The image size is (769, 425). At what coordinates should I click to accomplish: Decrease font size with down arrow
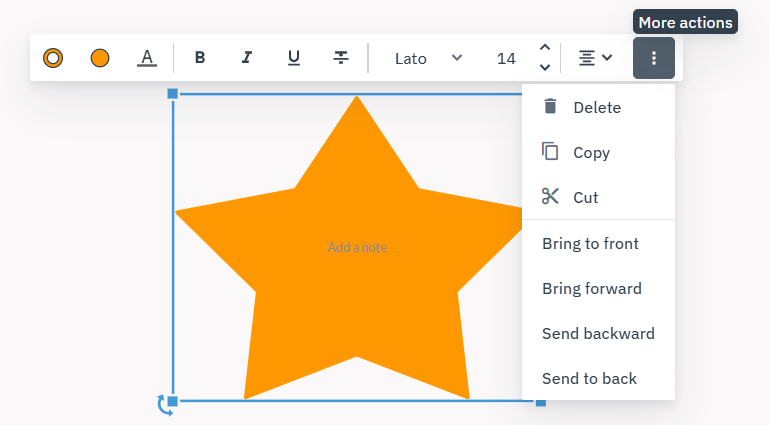coord(545,68)
